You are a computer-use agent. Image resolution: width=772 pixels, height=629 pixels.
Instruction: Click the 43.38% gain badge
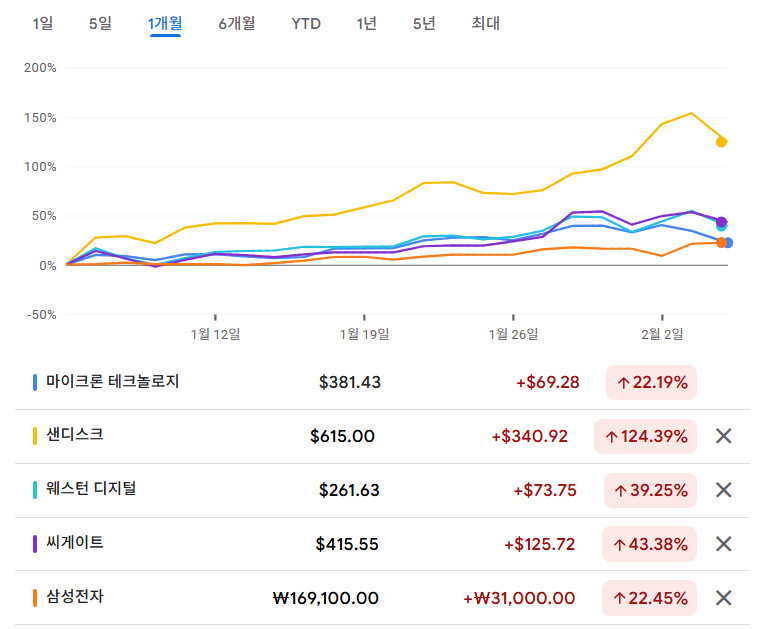[x=649, y=544]
